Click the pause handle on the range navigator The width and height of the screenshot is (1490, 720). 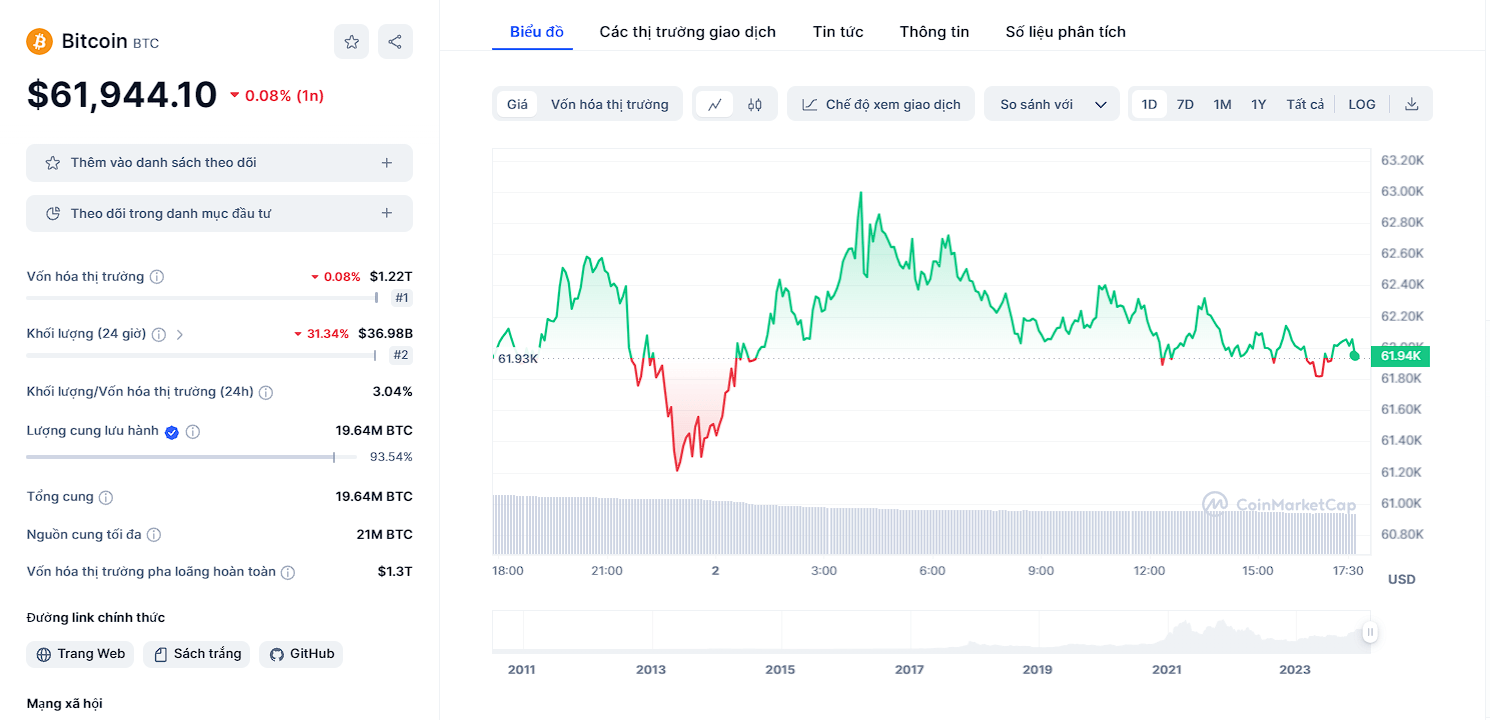click(1370, 632)
